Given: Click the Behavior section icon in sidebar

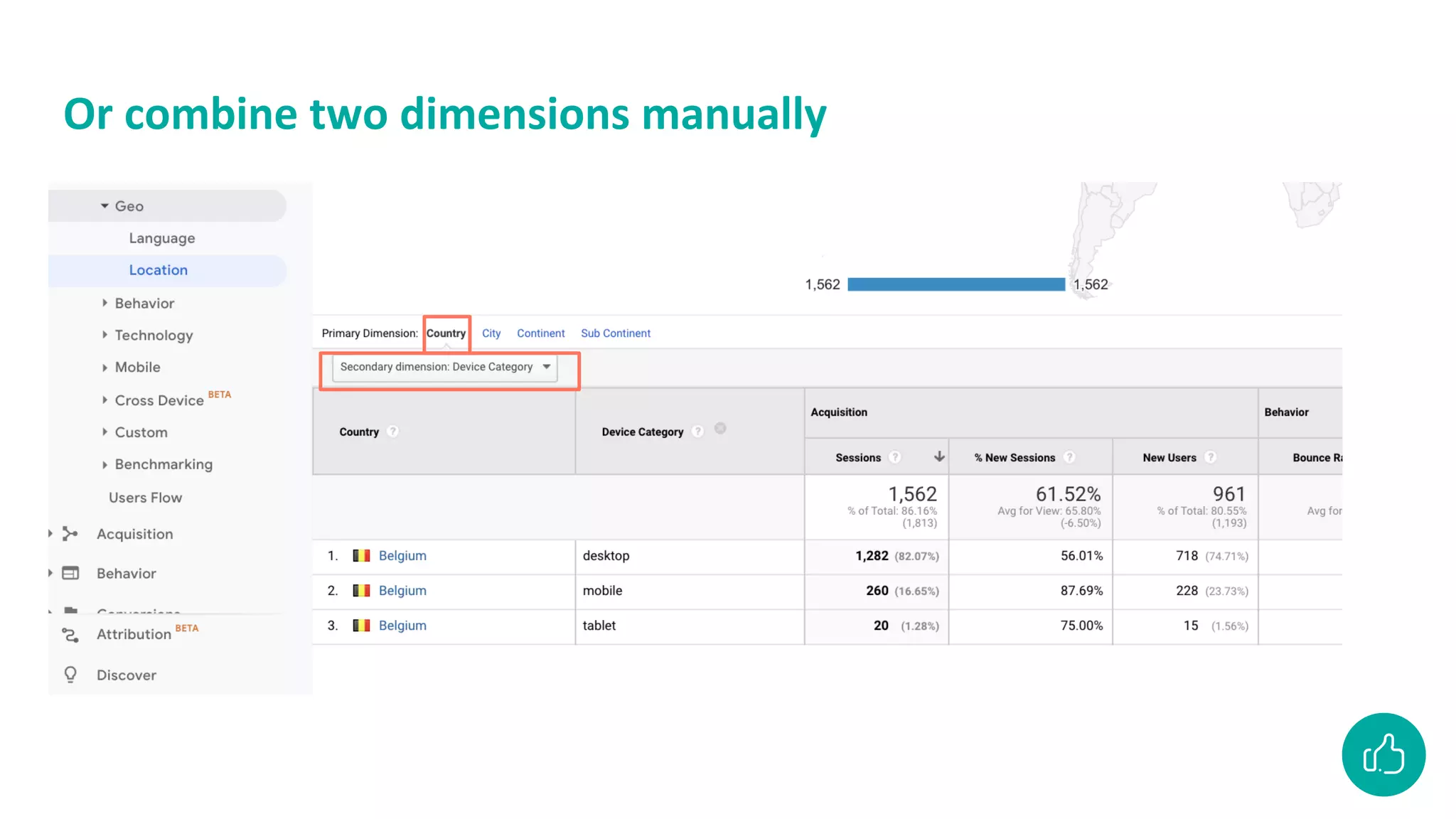Looking at the screenshot, I should coord(70,573).
